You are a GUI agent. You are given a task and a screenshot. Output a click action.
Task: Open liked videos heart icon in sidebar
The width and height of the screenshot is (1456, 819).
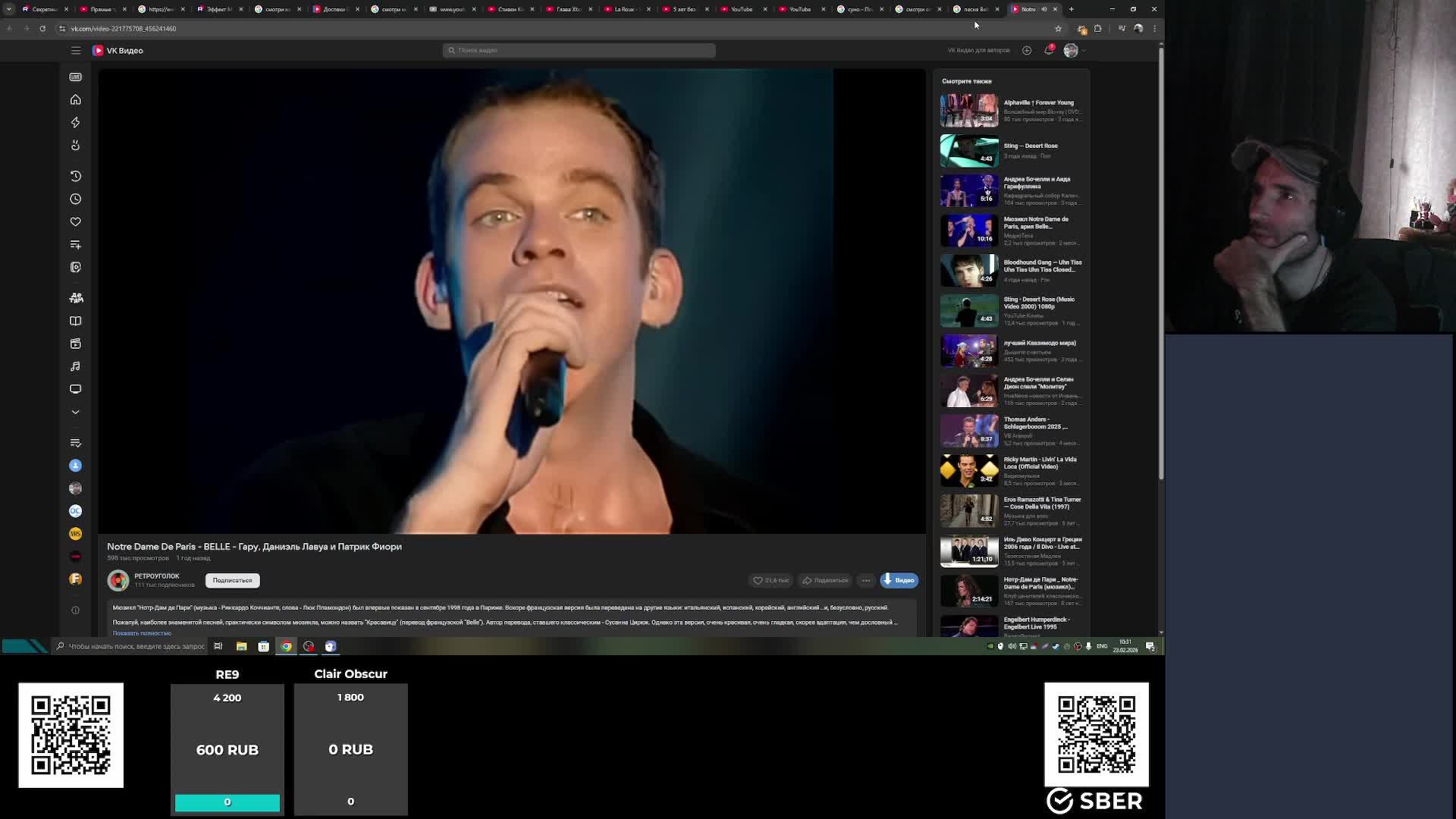coord(76,222)
